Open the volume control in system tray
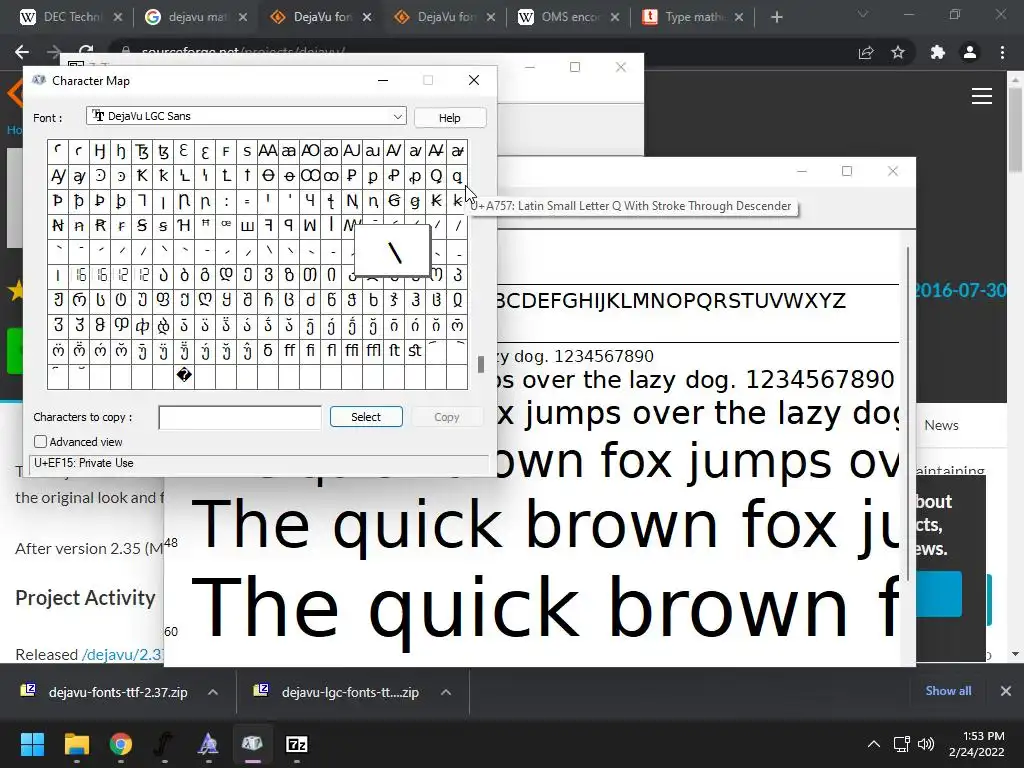The width and height of the screenshot is (1024, 768). 925,744
